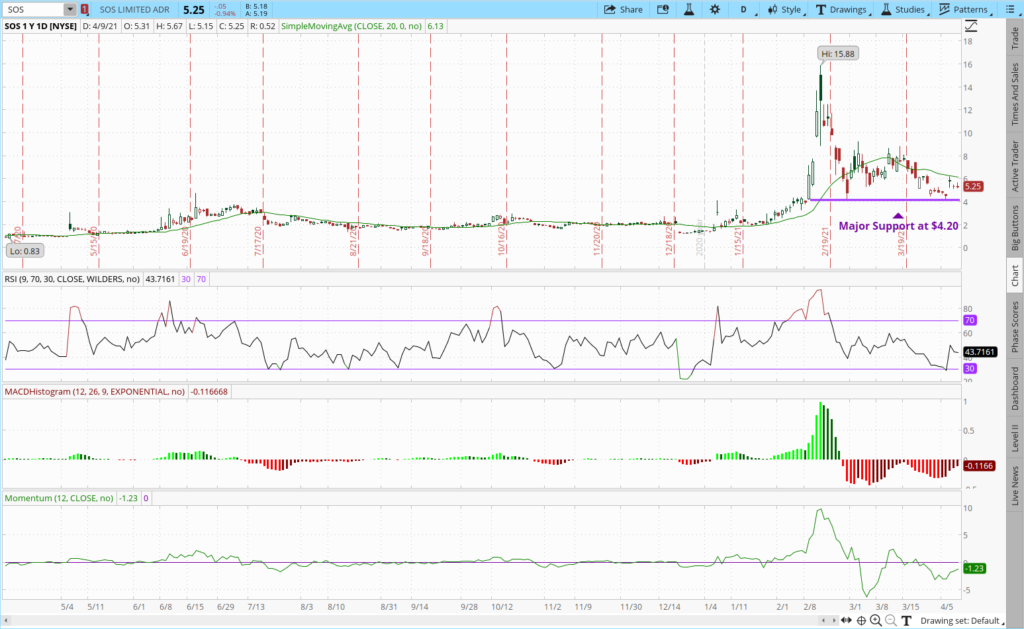Viewport: 1024px width, 629px height.
Task: Click the Lo: 0.83 price bubble
Action: point(24,251)
